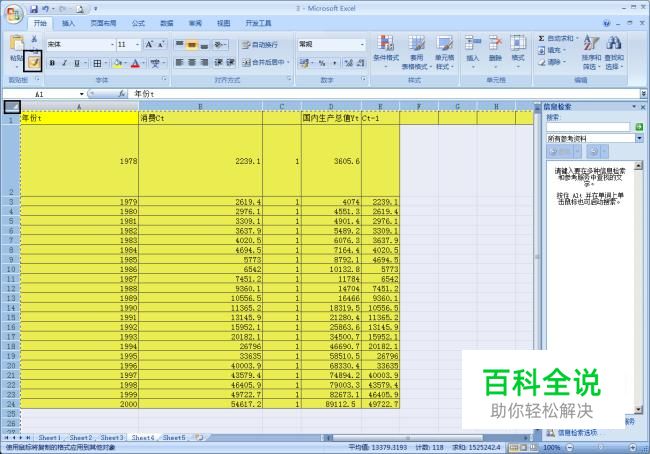Screen dimensions: 650x454
Task: Open the Formulas (公式) tab
Action: [x=138, y=23]
